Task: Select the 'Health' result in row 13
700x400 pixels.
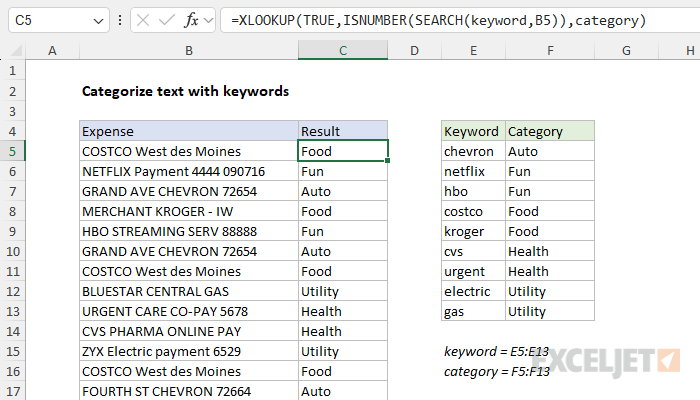Action: click(x=343, y=311)
